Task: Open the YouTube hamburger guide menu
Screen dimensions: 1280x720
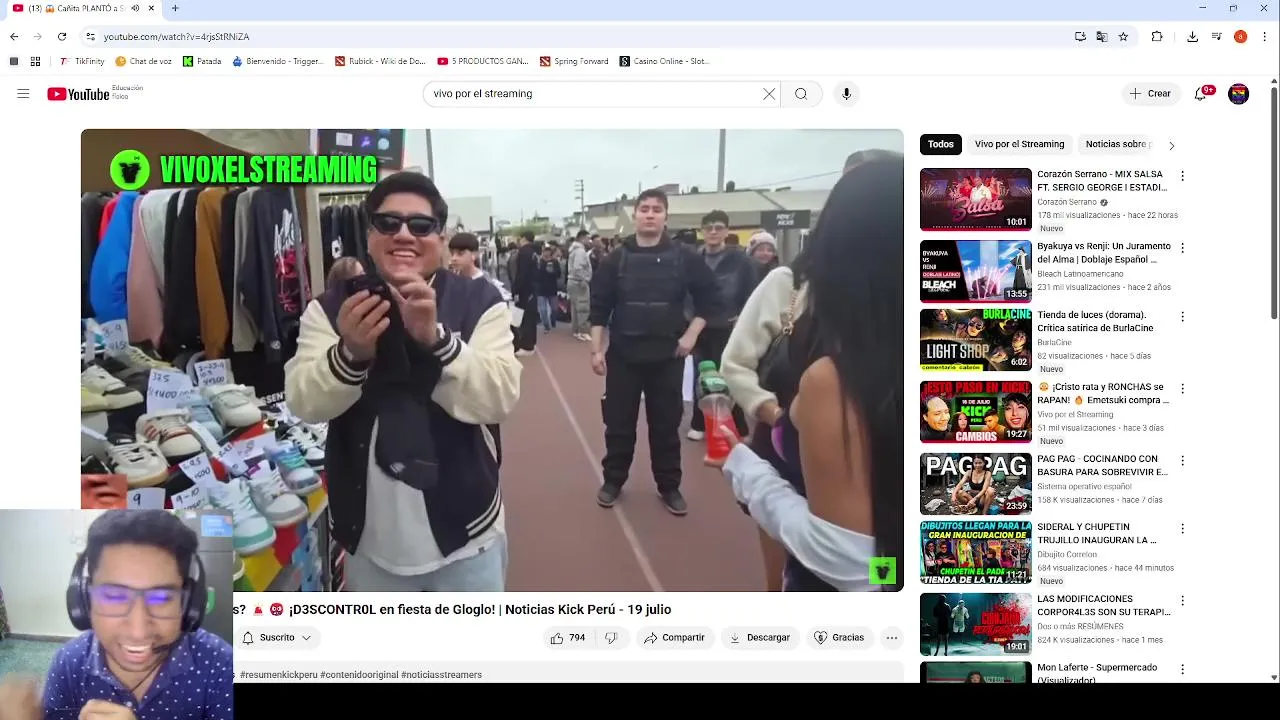Action: pyautogui.click(x=23, y=94)
